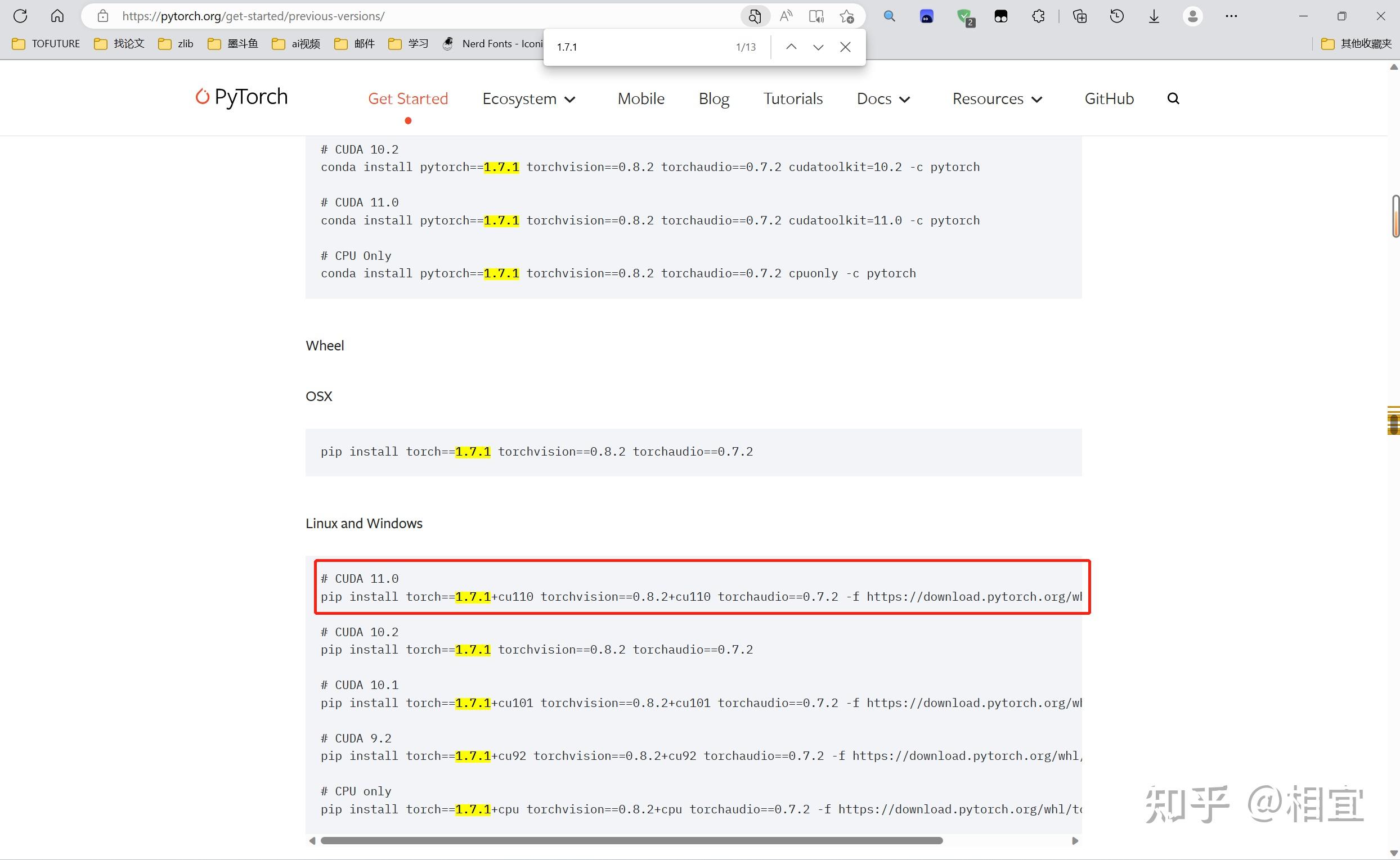Viewport: 1400px width, 860px height.
Task: Open the Downloads icon
Action: pyautogui.click(x=1154, y=16)
